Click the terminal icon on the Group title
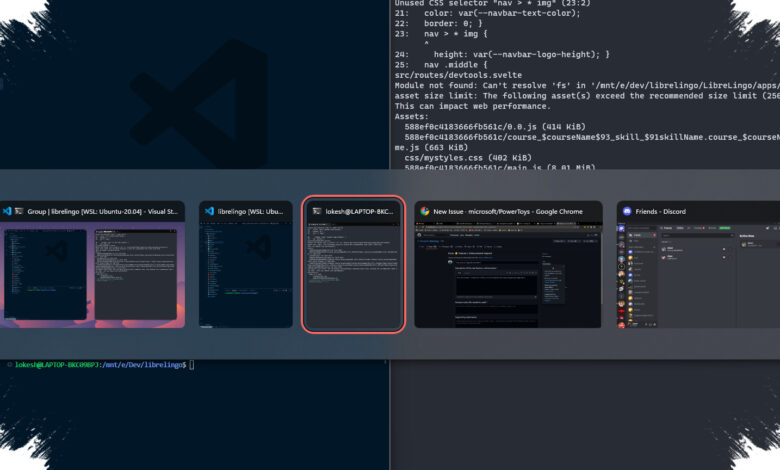Image resolution: width=780 pixels, height=470 pixels. coord(19,211)
